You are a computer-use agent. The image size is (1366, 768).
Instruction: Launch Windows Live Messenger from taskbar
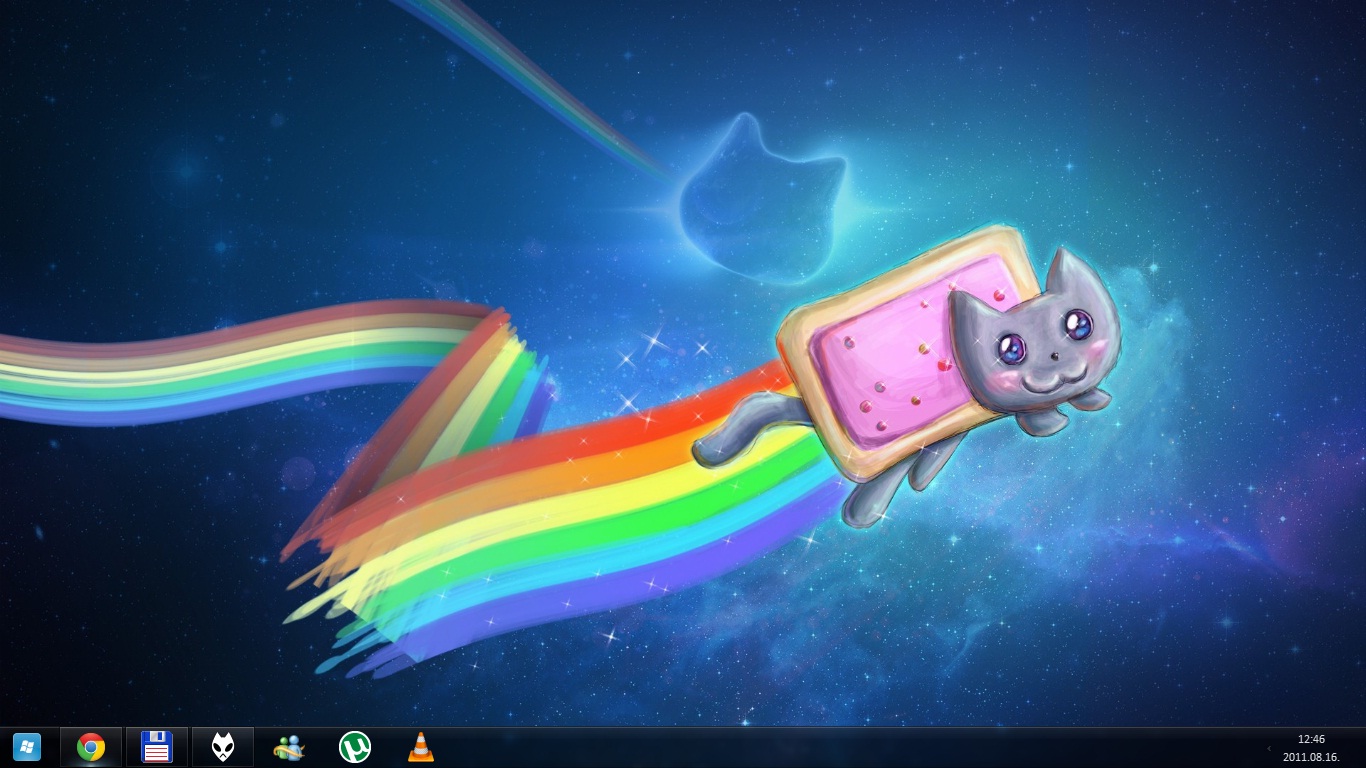click(x=289, y=747)
